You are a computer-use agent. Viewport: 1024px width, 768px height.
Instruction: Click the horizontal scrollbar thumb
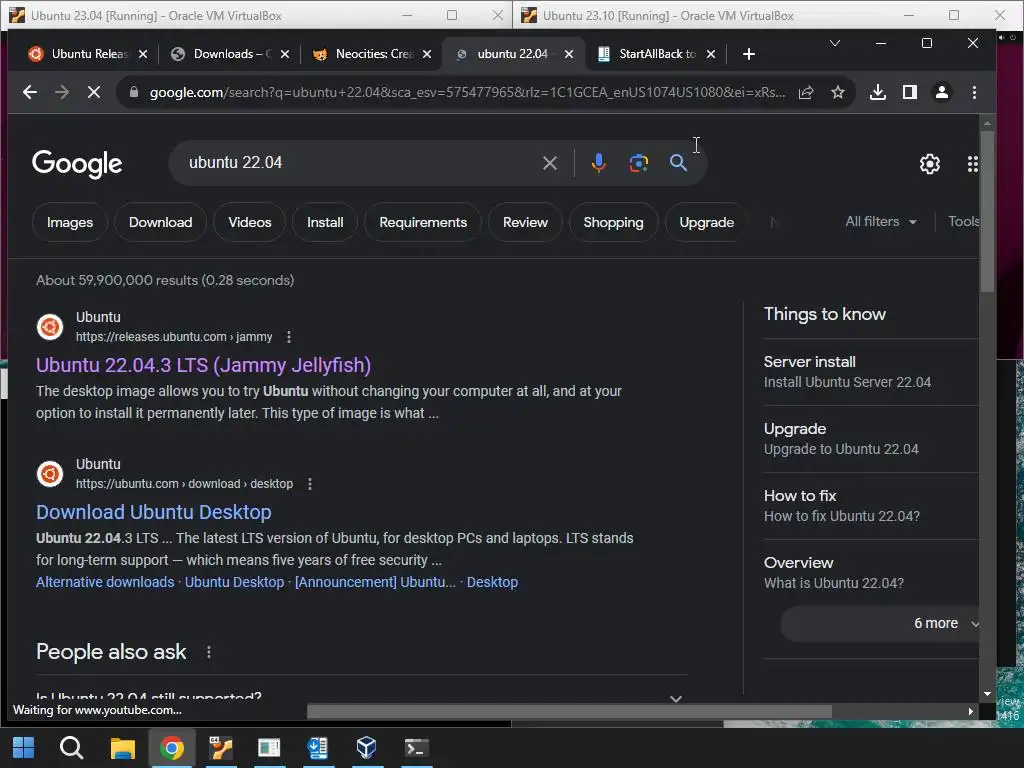569,711
